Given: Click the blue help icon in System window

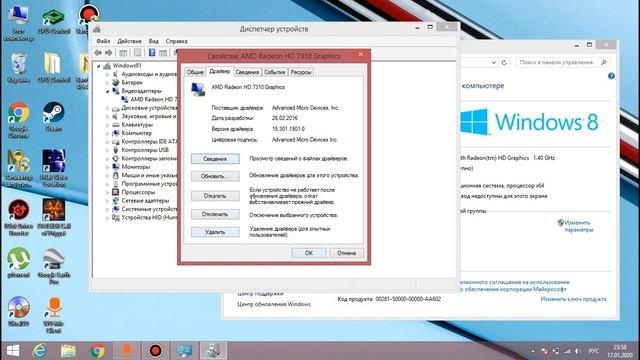Looking at the screenshot, I should [611, 76].
